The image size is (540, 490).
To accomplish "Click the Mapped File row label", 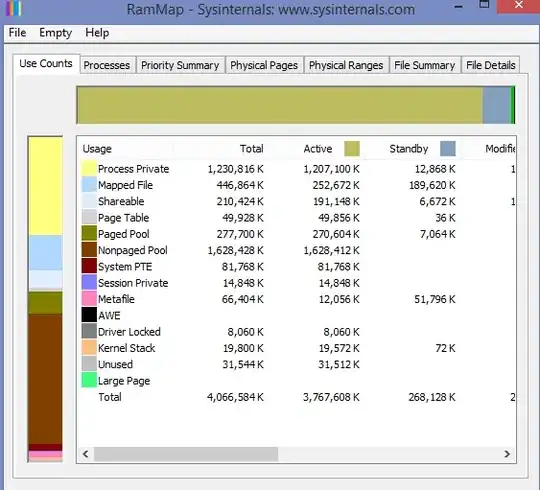I will coord(125,185).
